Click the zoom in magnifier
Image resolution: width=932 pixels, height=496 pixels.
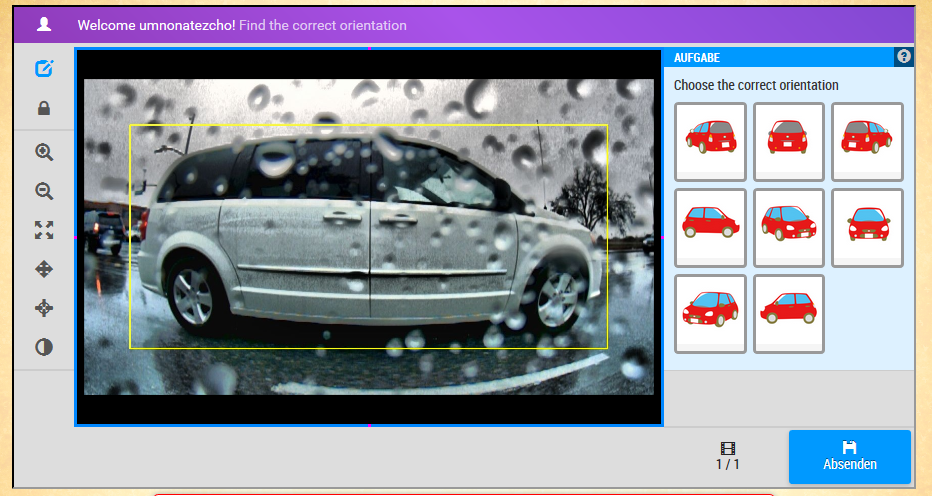coord(44,152)
